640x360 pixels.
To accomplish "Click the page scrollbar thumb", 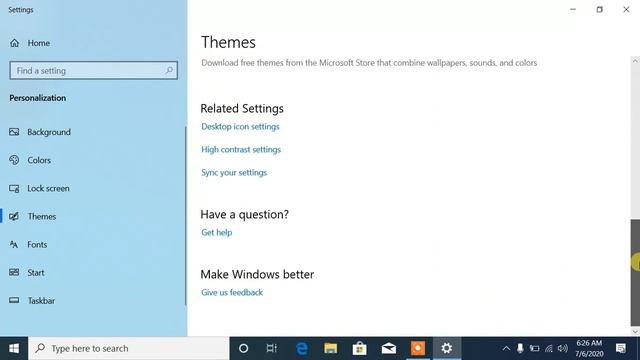I will click(635, 273).
